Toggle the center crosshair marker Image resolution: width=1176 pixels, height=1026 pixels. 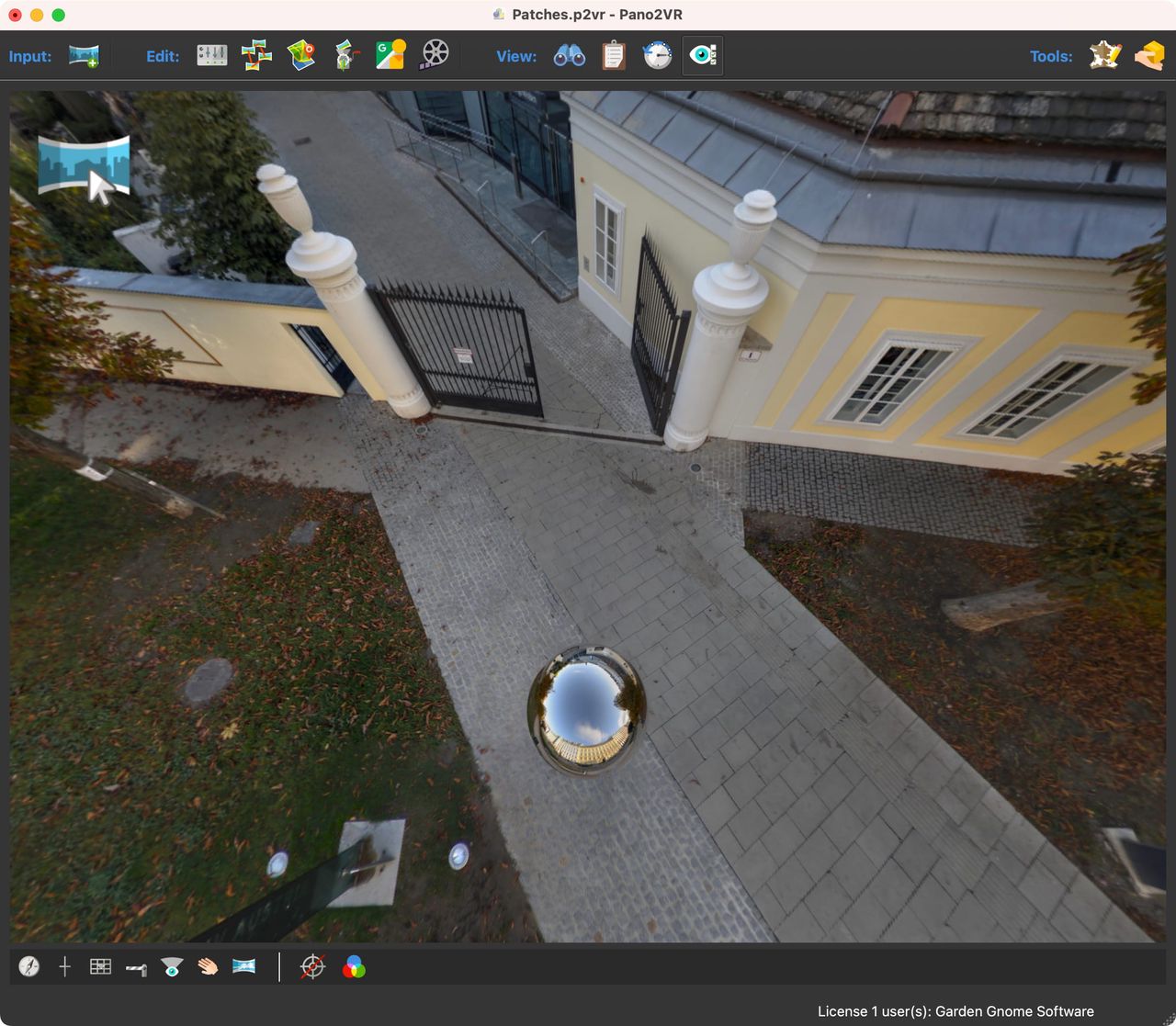tap(64, 966)
